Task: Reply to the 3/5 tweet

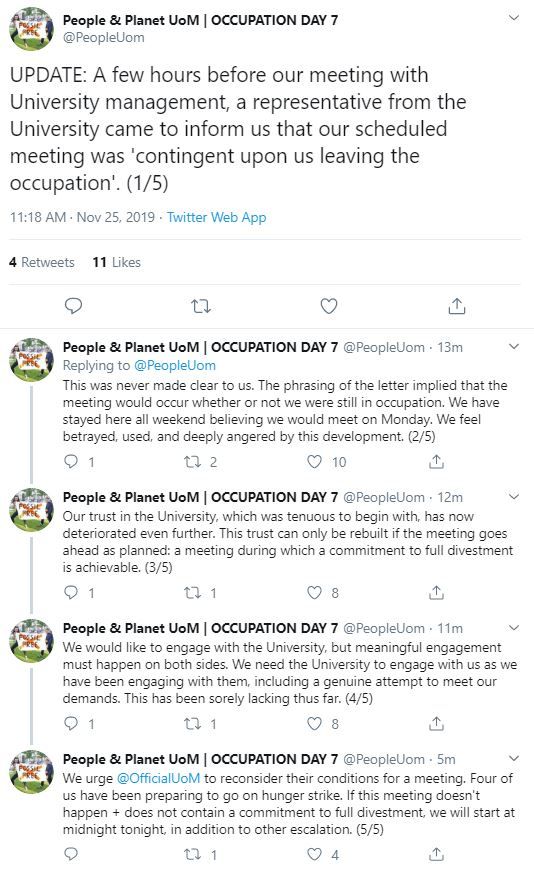Action: click(x=71, y=593)
